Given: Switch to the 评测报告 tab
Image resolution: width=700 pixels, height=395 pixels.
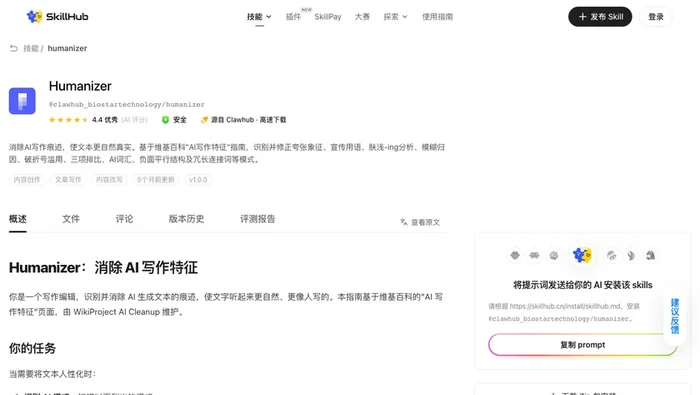Looking at the screenshot, I should [x=258, y=219].
